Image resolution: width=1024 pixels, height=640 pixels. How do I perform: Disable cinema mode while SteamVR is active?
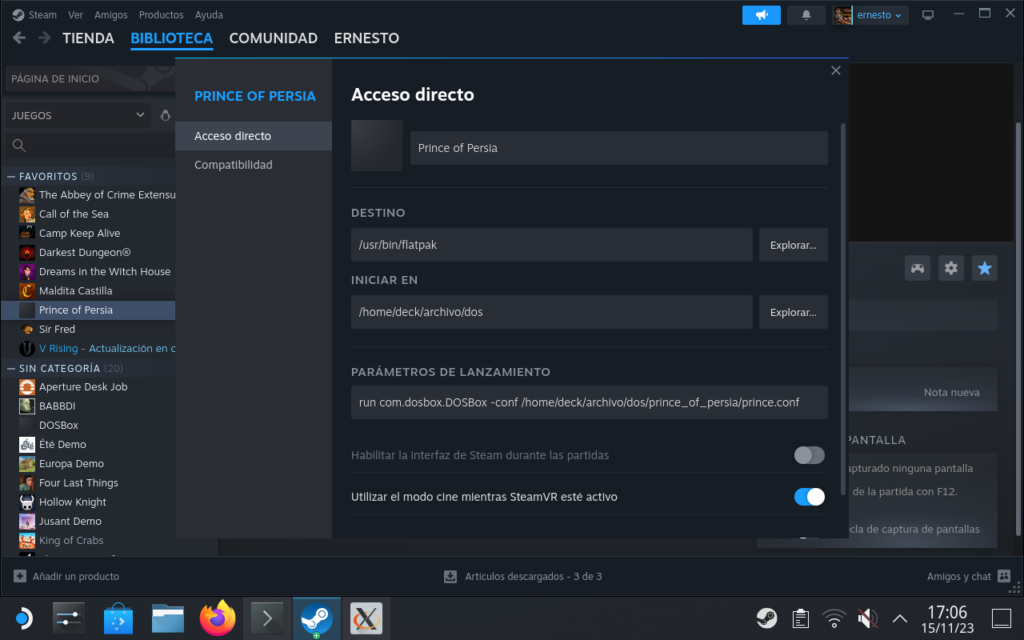point(809,497)
